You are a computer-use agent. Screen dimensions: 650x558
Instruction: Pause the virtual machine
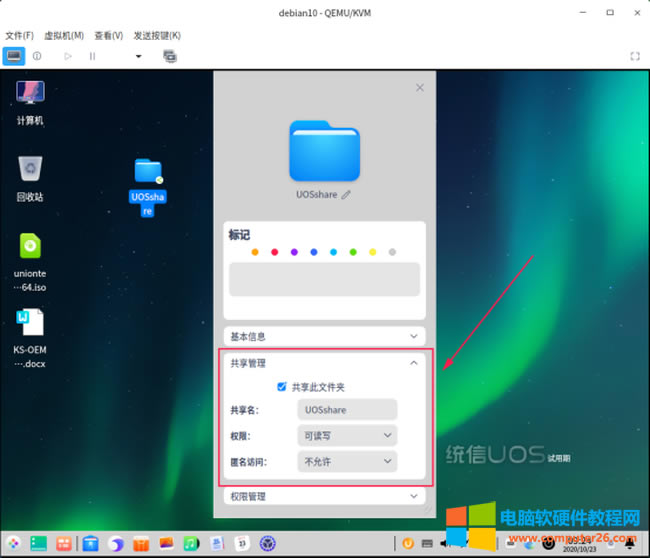coord(92,56)
